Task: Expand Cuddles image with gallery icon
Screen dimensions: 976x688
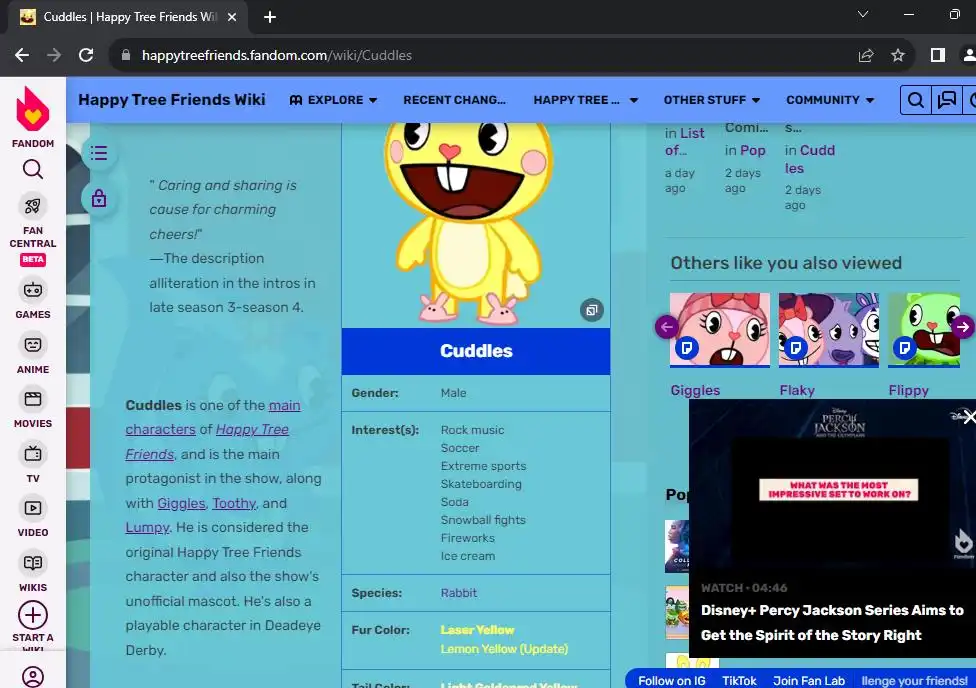Action: coord(591,309)
